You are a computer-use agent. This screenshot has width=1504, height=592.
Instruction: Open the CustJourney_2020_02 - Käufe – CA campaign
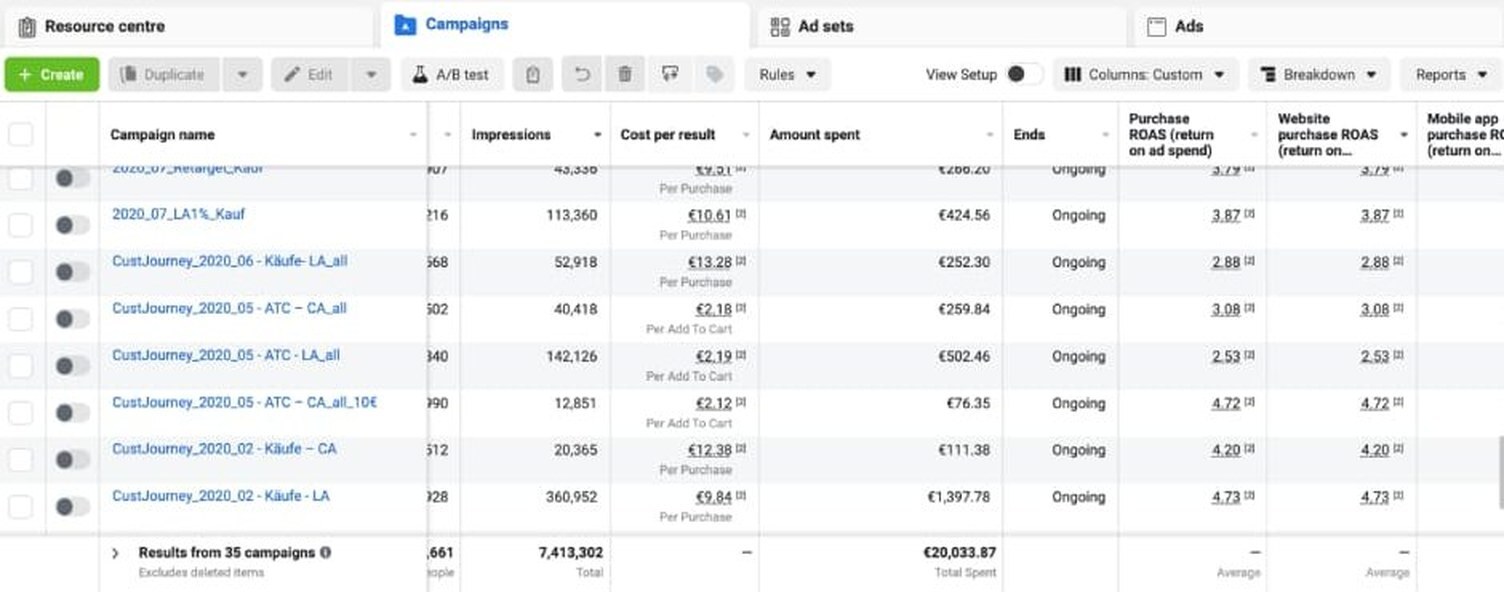[x=224, y=449]
